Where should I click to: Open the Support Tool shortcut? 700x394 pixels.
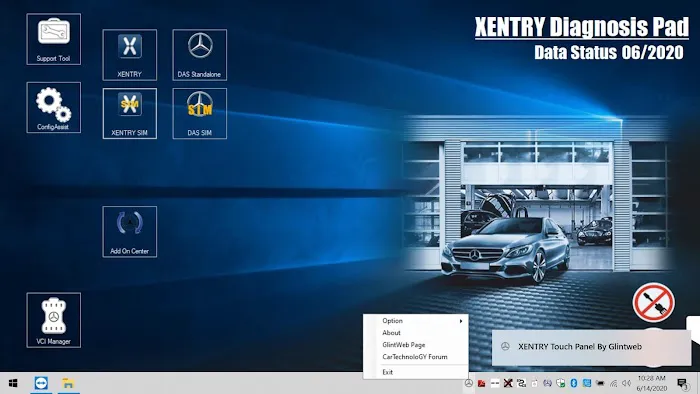(x=54, y=39)
